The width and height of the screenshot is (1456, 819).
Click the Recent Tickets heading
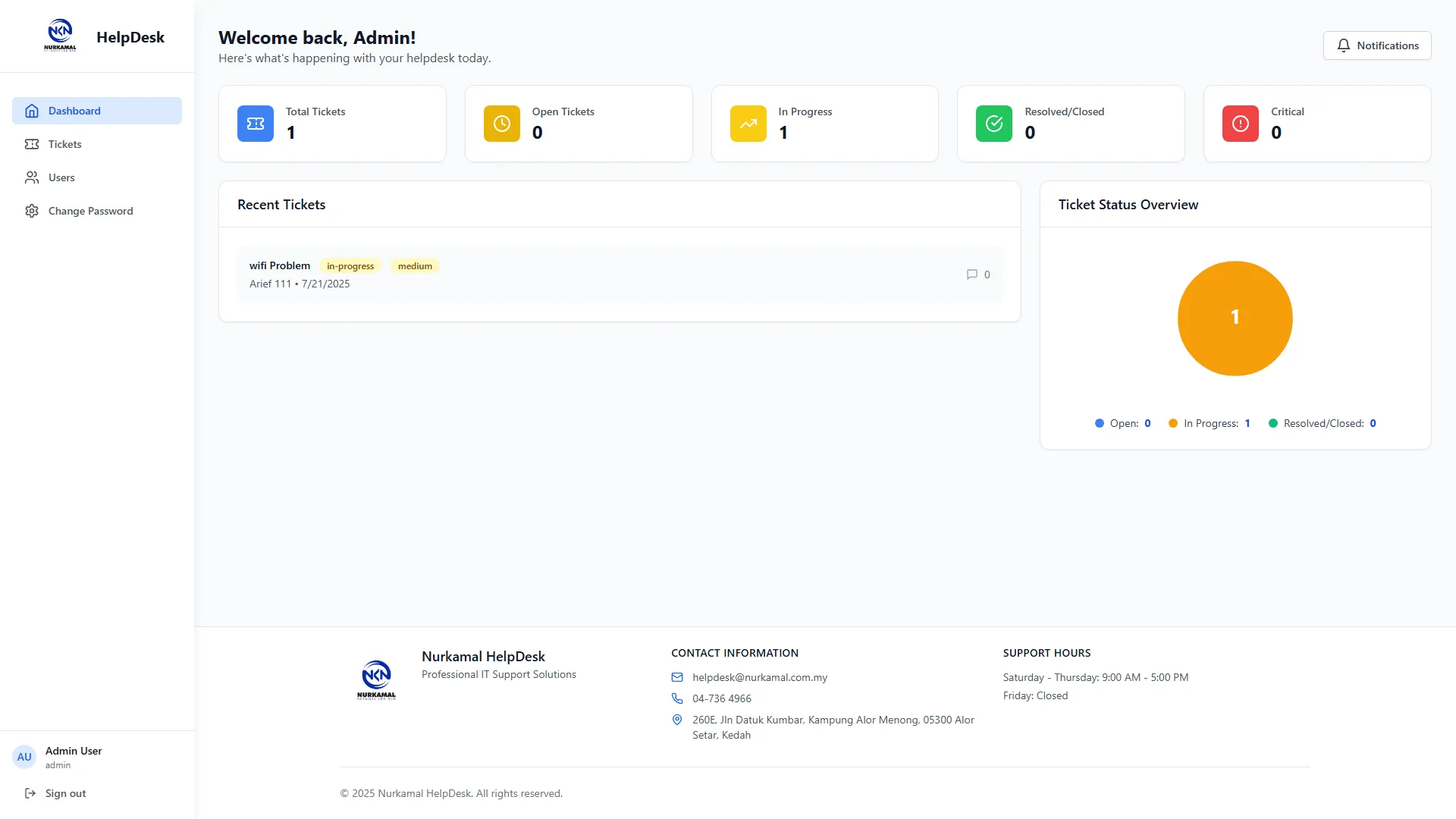[x=281, y=205]
